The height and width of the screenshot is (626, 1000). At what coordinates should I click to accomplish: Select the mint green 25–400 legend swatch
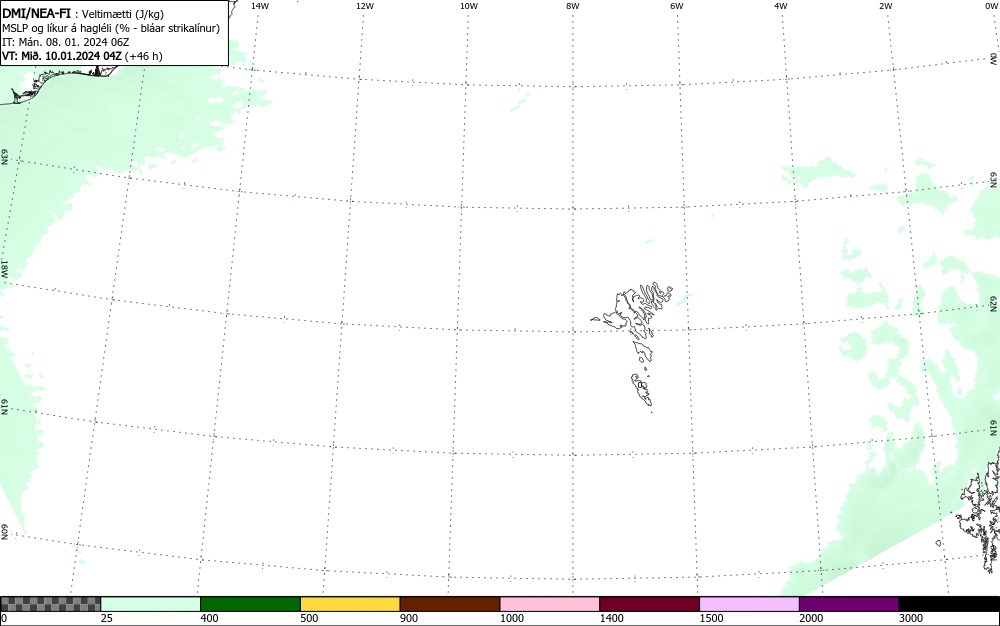coord(151,604)
